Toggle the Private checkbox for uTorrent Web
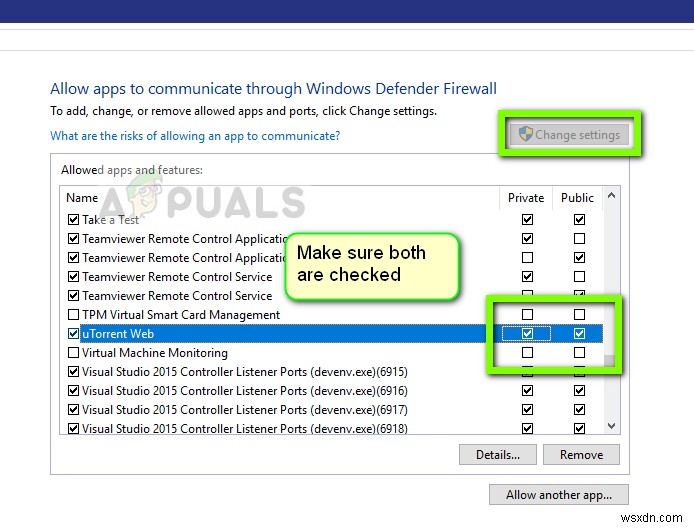The image size is (694, 528). tap(527, 334)
